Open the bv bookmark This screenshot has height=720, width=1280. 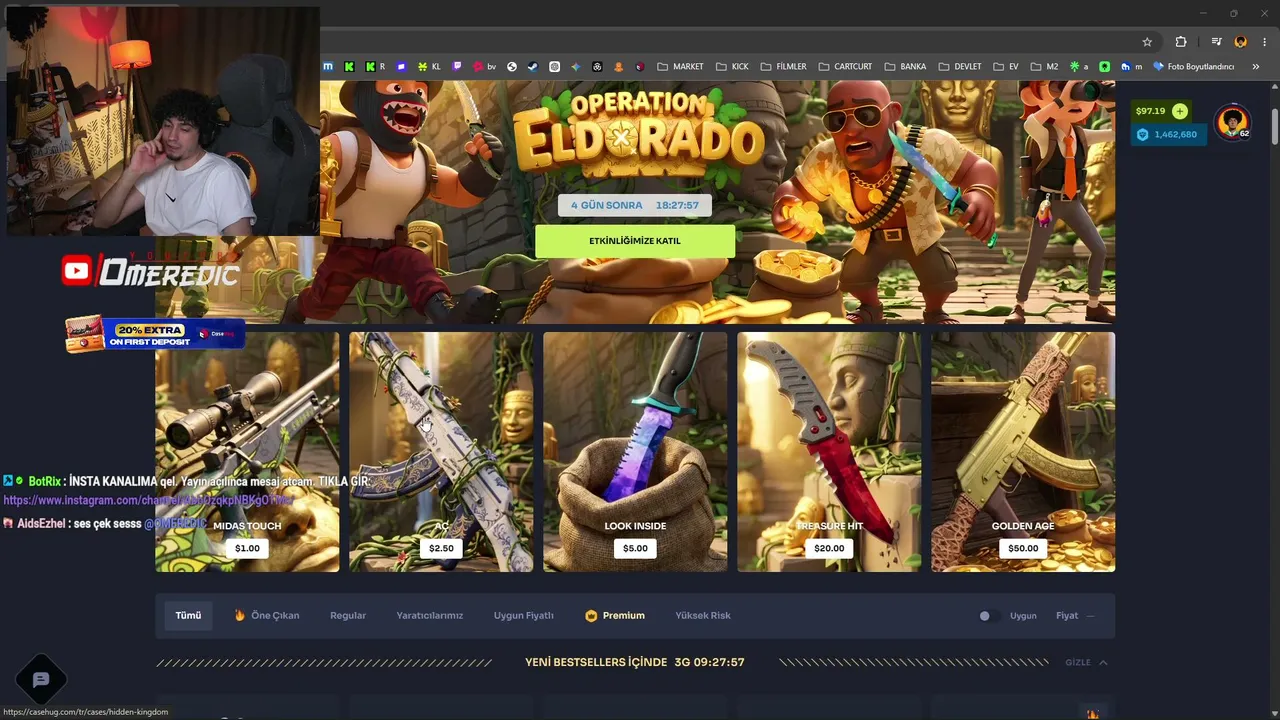tap(485, 67)
